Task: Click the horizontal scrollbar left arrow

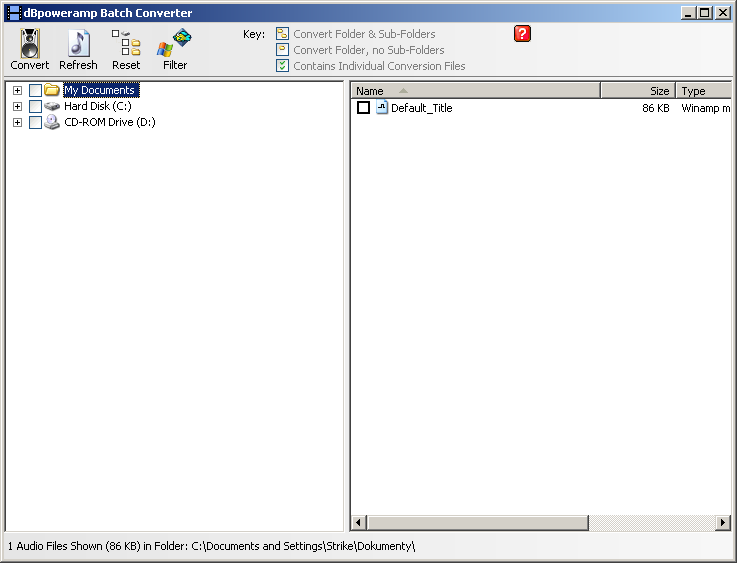Action: [x=359, y=522]
